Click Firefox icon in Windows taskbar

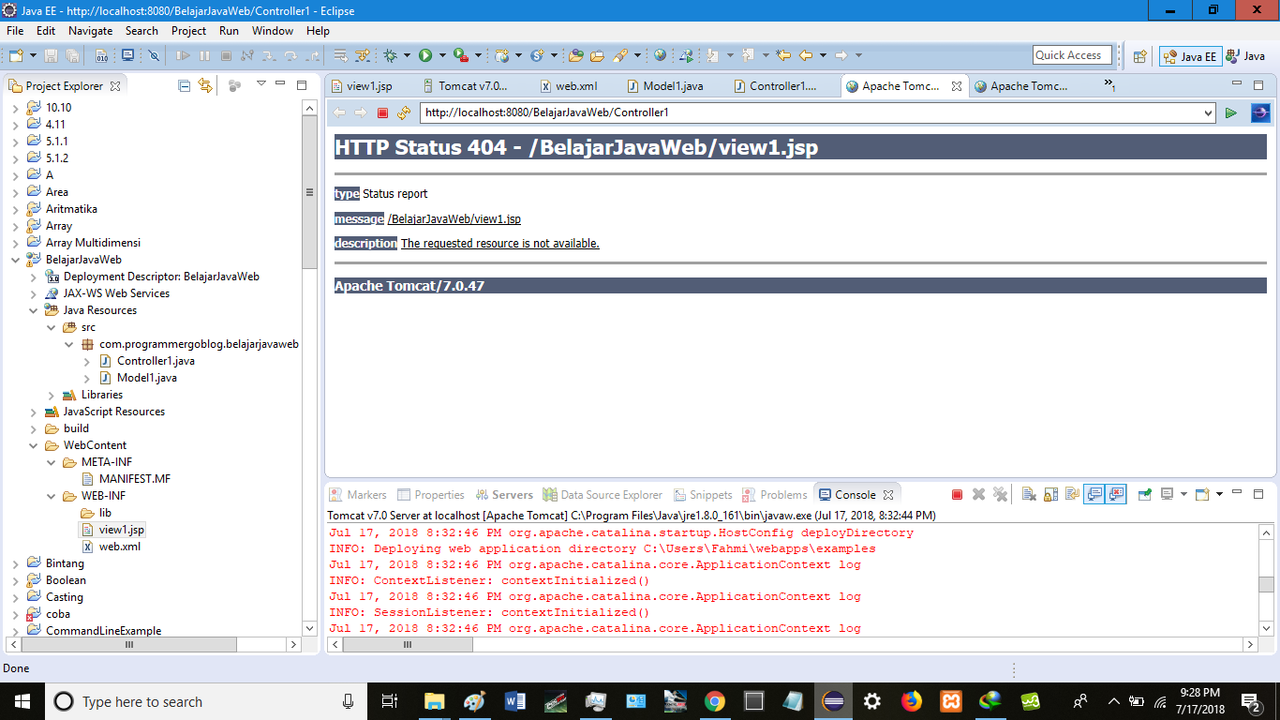912,701
